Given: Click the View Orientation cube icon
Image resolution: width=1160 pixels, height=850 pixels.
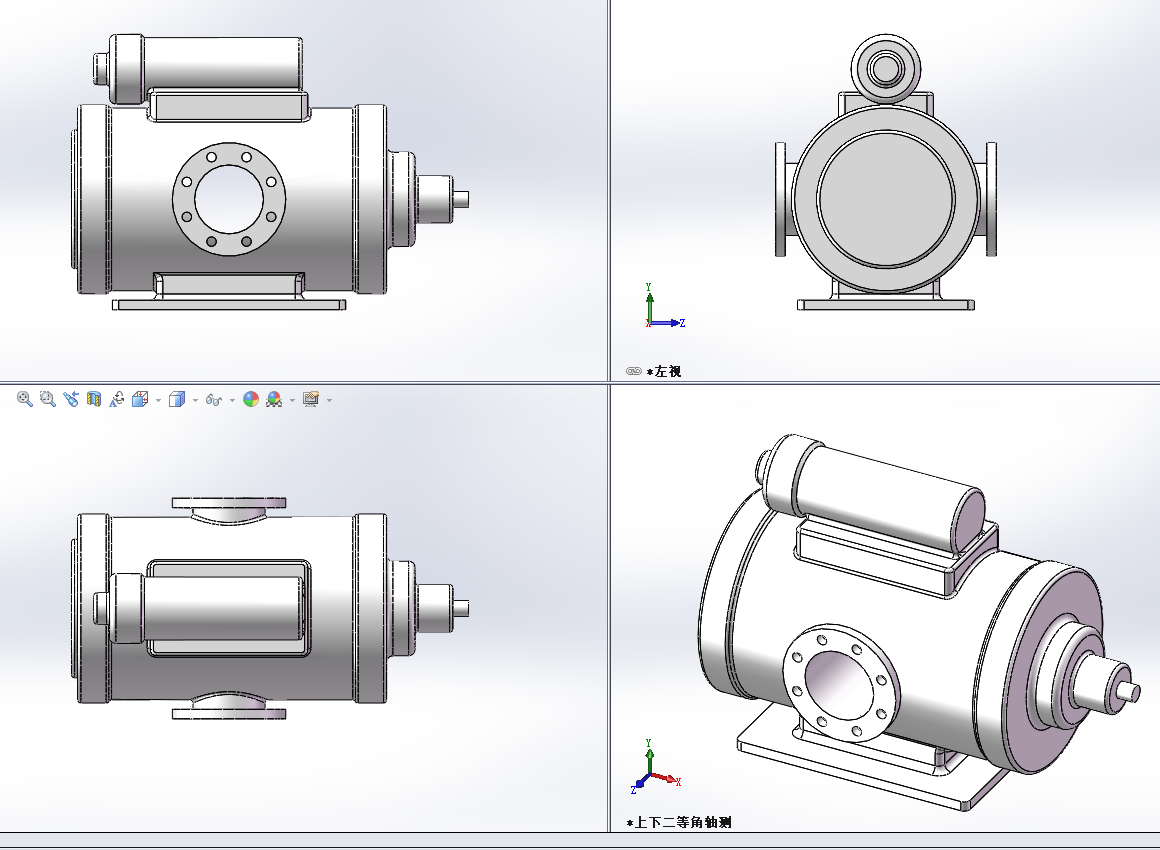Looking at the screenshot, I should click(x=140, y=399).
